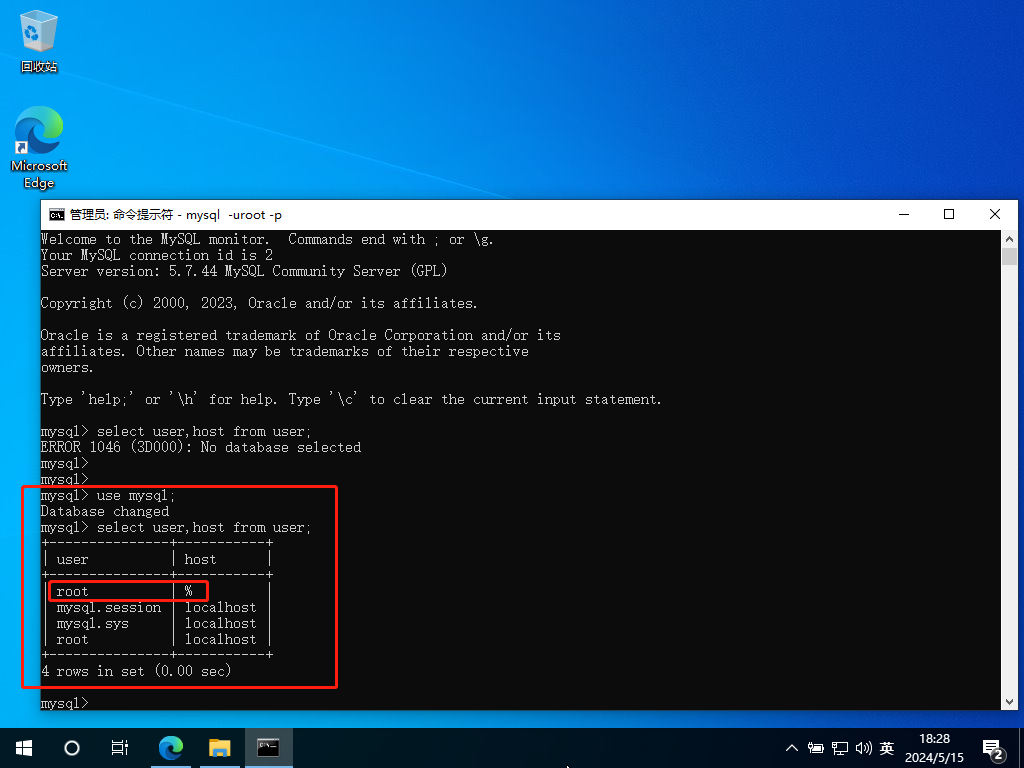1024x768 pixels.
Task: Select the Command Prompt taskbar button
Action: (268, 747)
